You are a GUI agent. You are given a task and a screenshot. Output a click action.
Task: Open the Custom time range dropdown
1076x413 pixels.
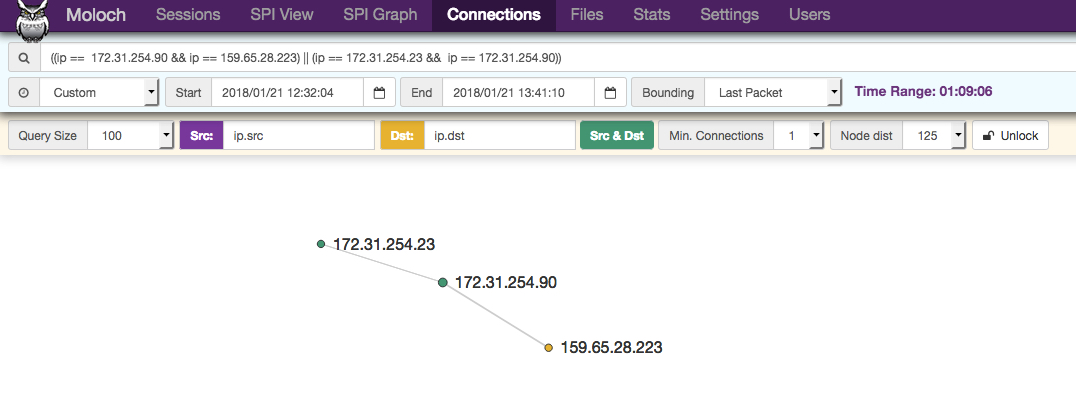point(100,93)
